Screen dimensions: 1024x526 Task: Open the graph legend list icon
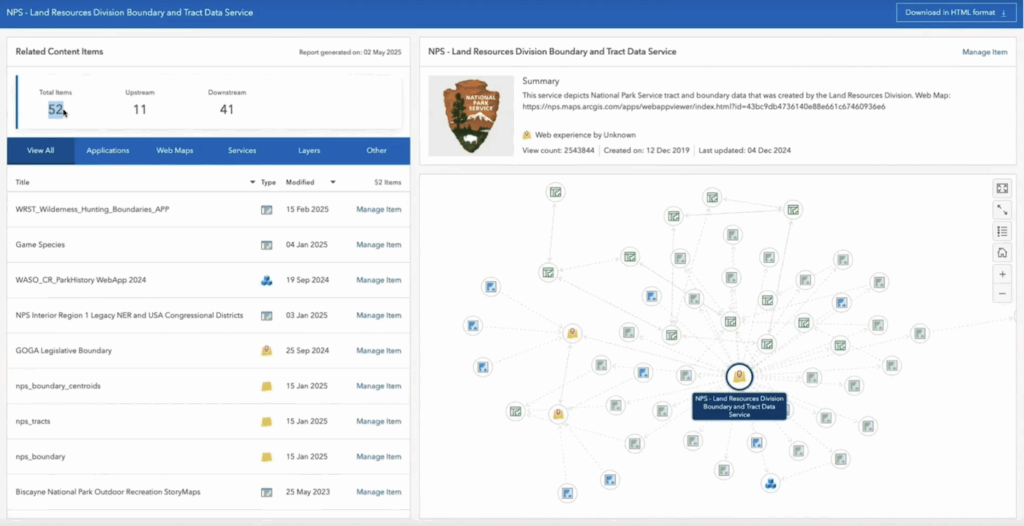pyautogui.click(x=1002, y=231)
